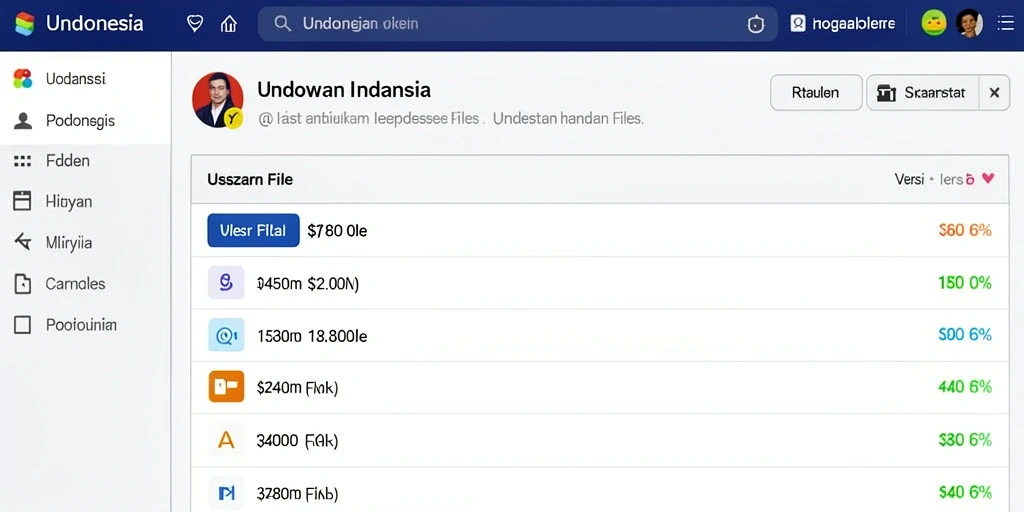The width and height of the screenshot is (1024, 512).
Task: Click the light blue icon on 1530m row
Action: click(x=226, y=335)
